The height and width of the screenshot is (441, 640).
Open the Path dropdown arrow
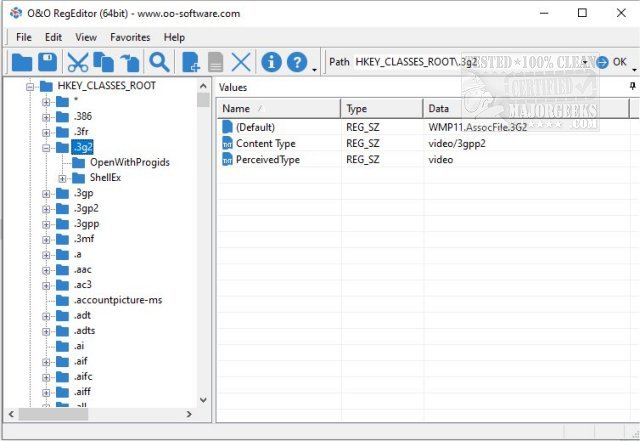[x=585, y=62]
